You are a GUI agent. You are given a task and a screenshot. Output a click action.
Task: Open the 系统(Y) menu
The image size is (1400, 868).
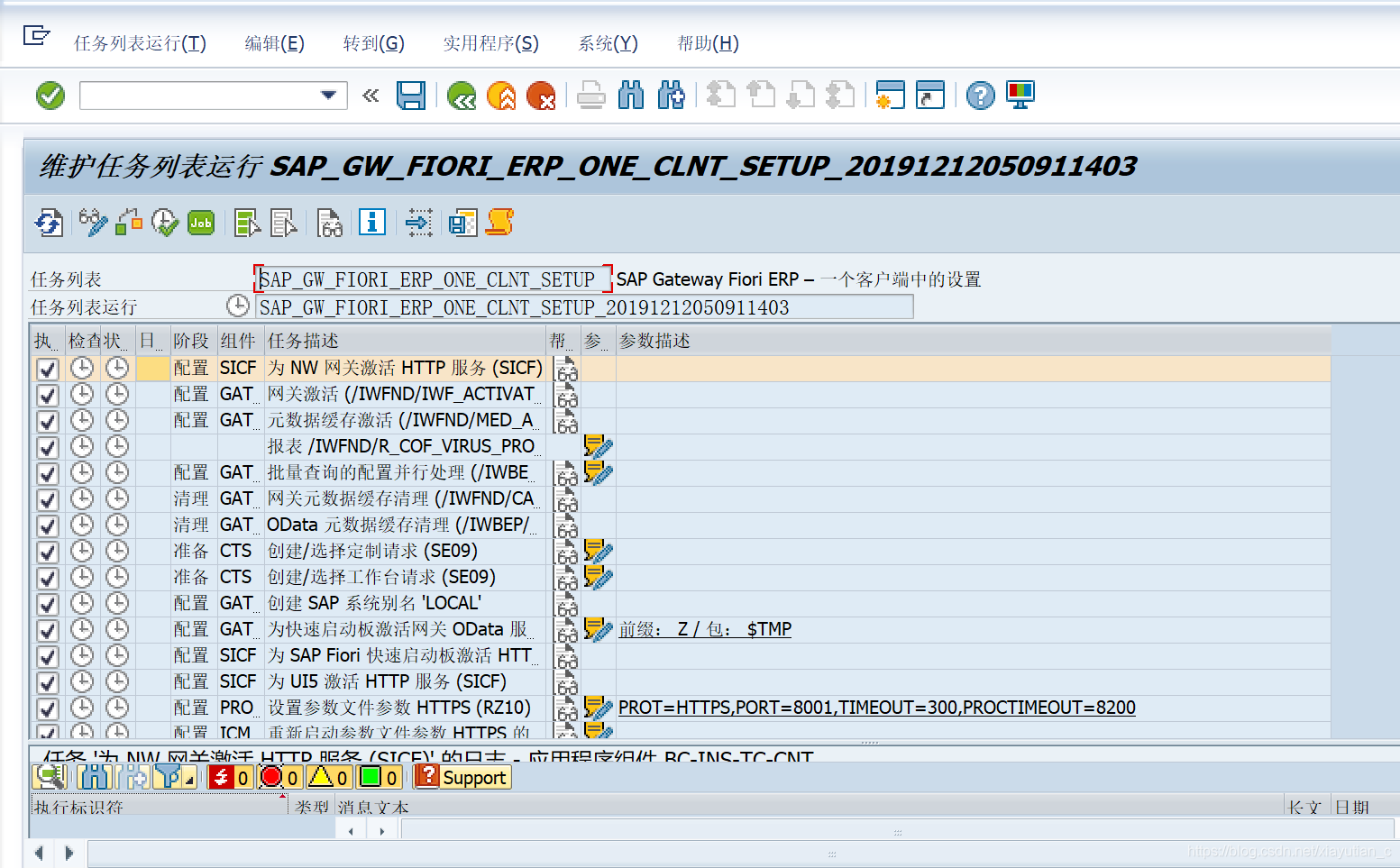coord(607,42)
